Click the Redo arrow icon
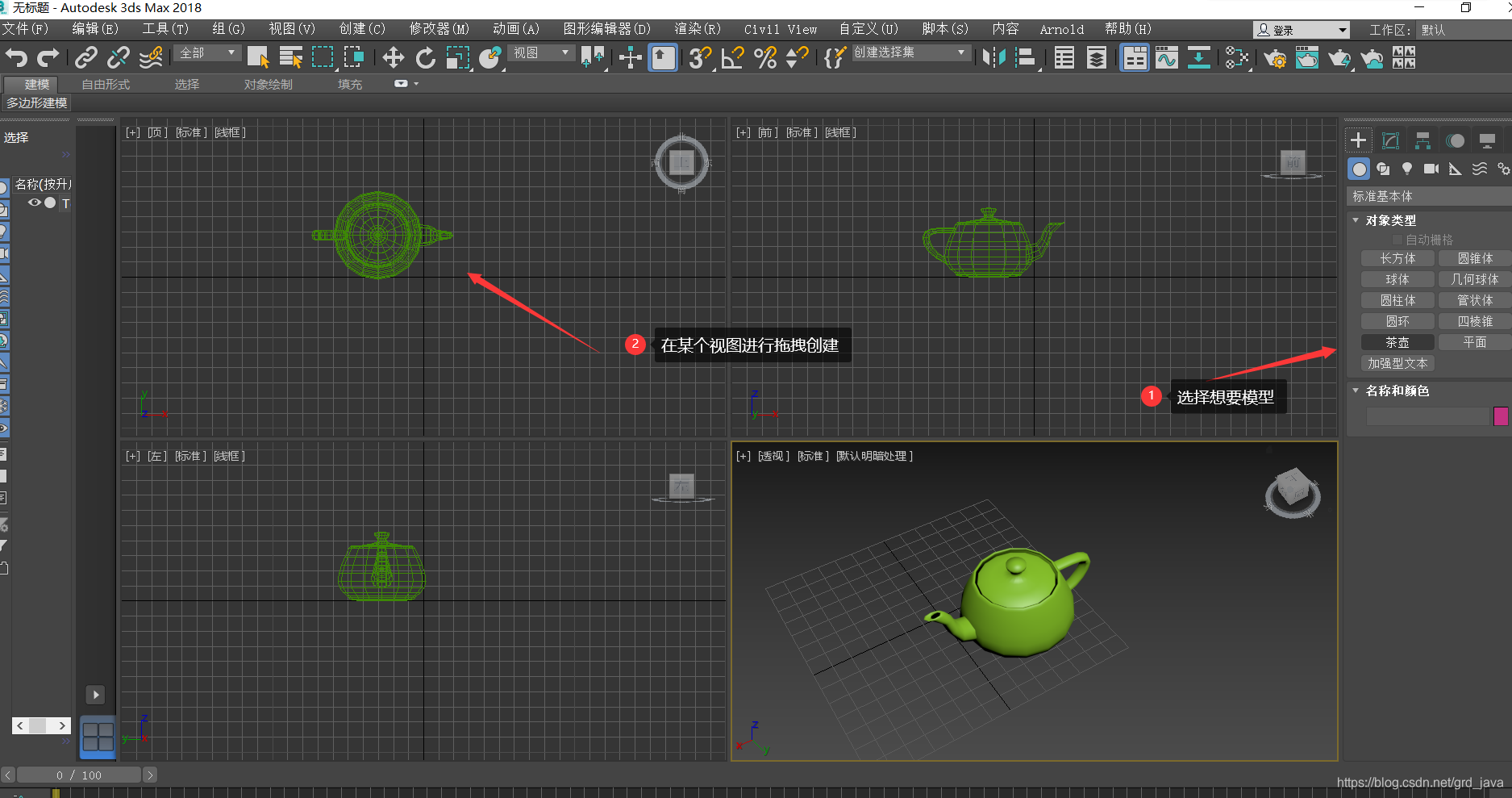 (48, 58)
